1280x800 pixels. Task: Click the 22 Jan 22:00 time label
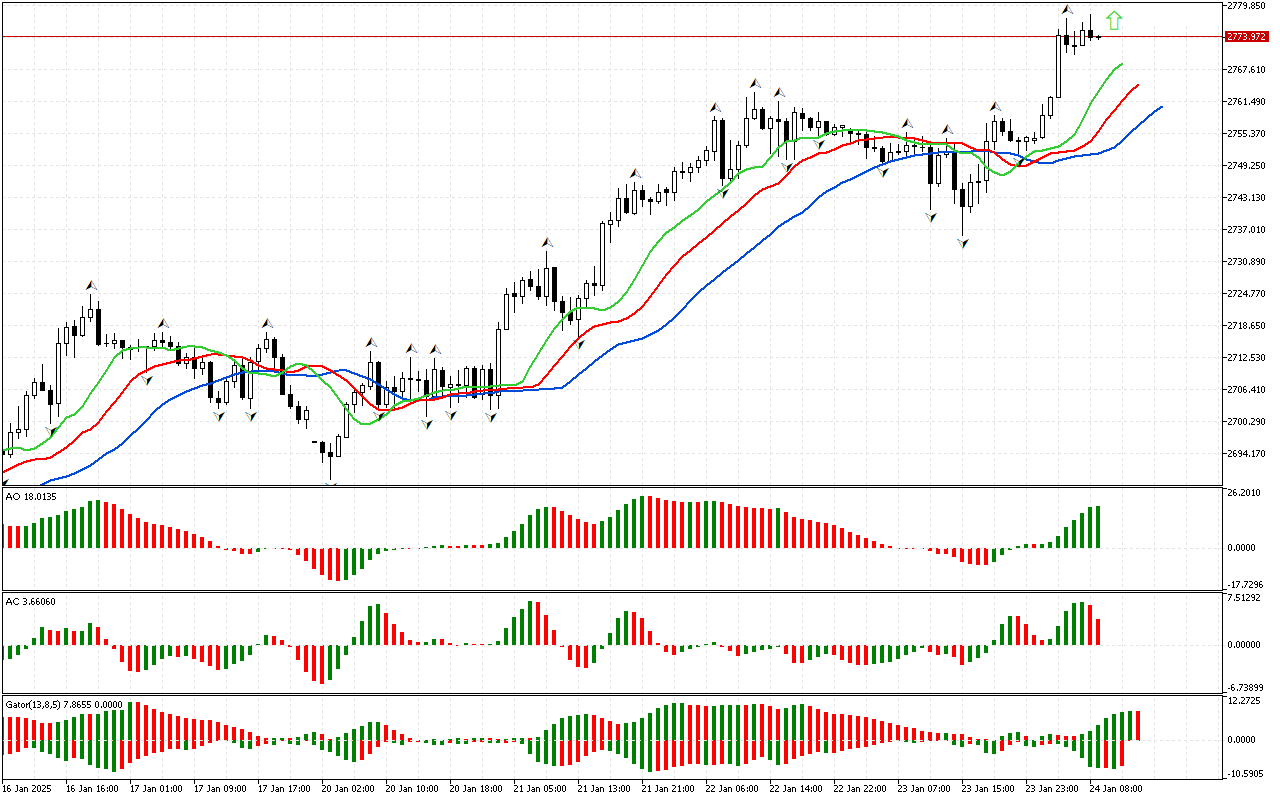pos(860,789)
